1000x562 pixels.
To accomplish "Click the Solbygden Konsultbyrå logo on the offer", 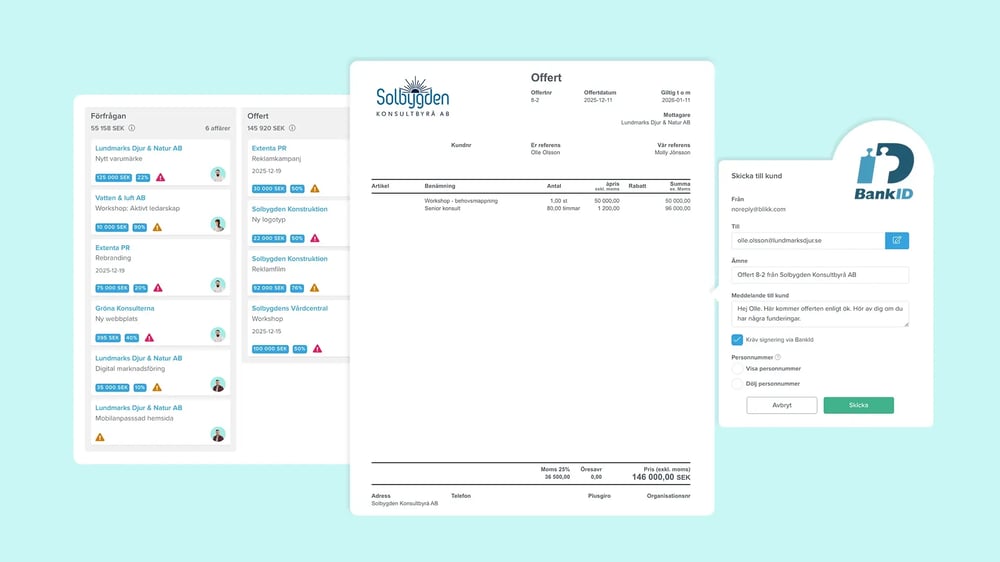I will coord(413,97).
